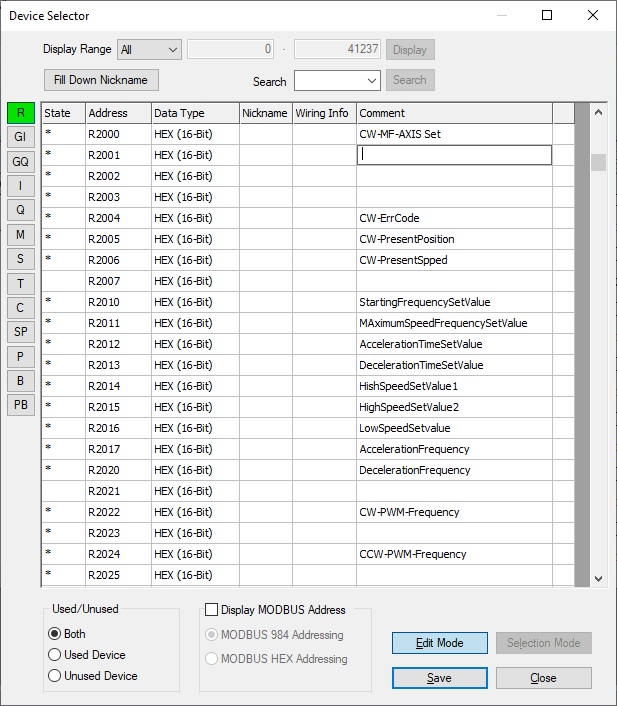617x706 pixels.
Task: Click the Wiring Info cell of row R2012
Action: [x=324, y=344]
